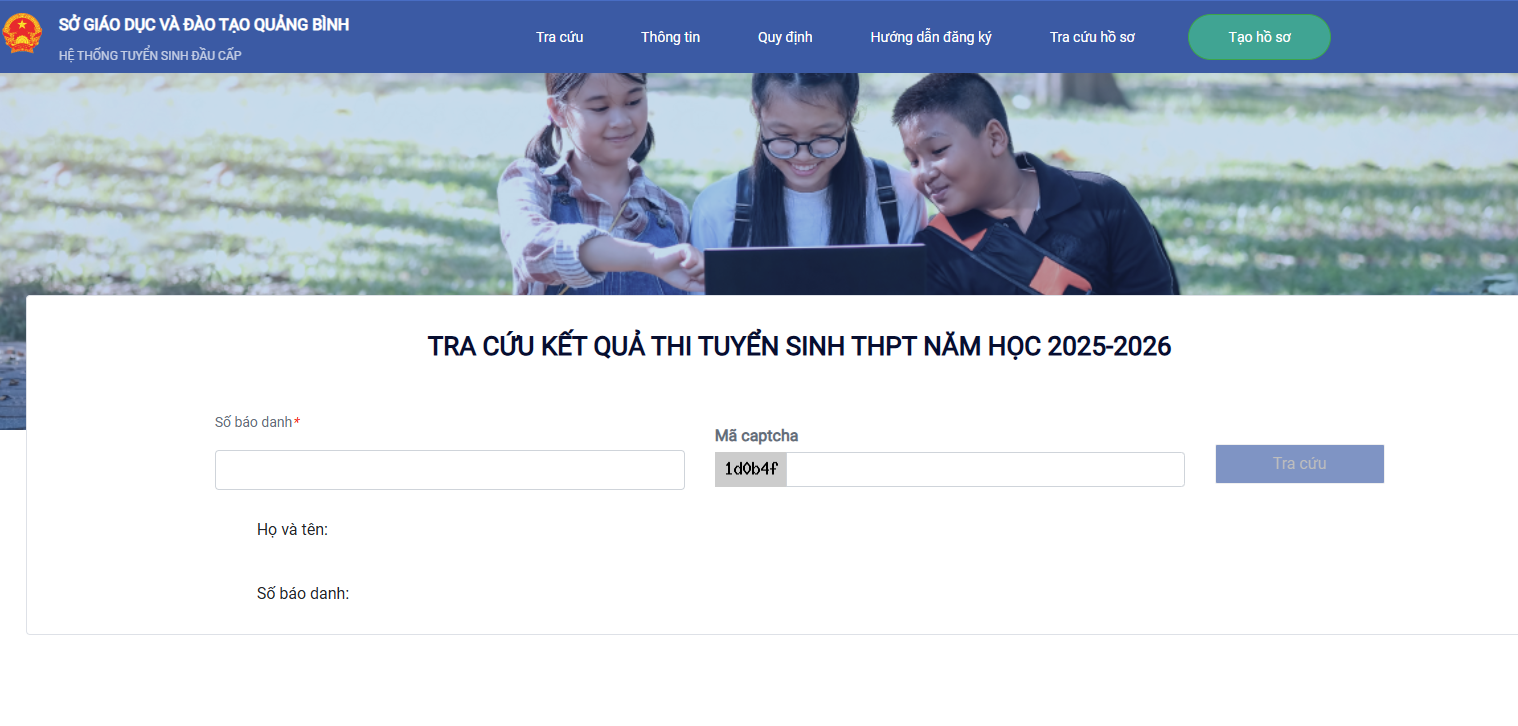Click the Số báo danh* field label

257,422
